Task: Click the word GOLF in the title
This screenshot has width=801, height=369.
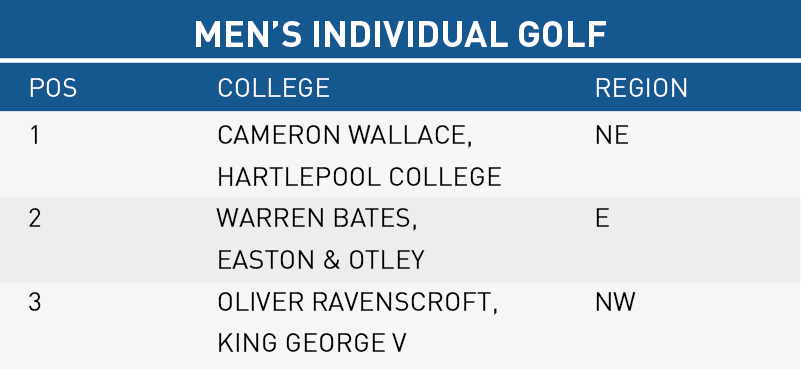Action: (561, 34)
